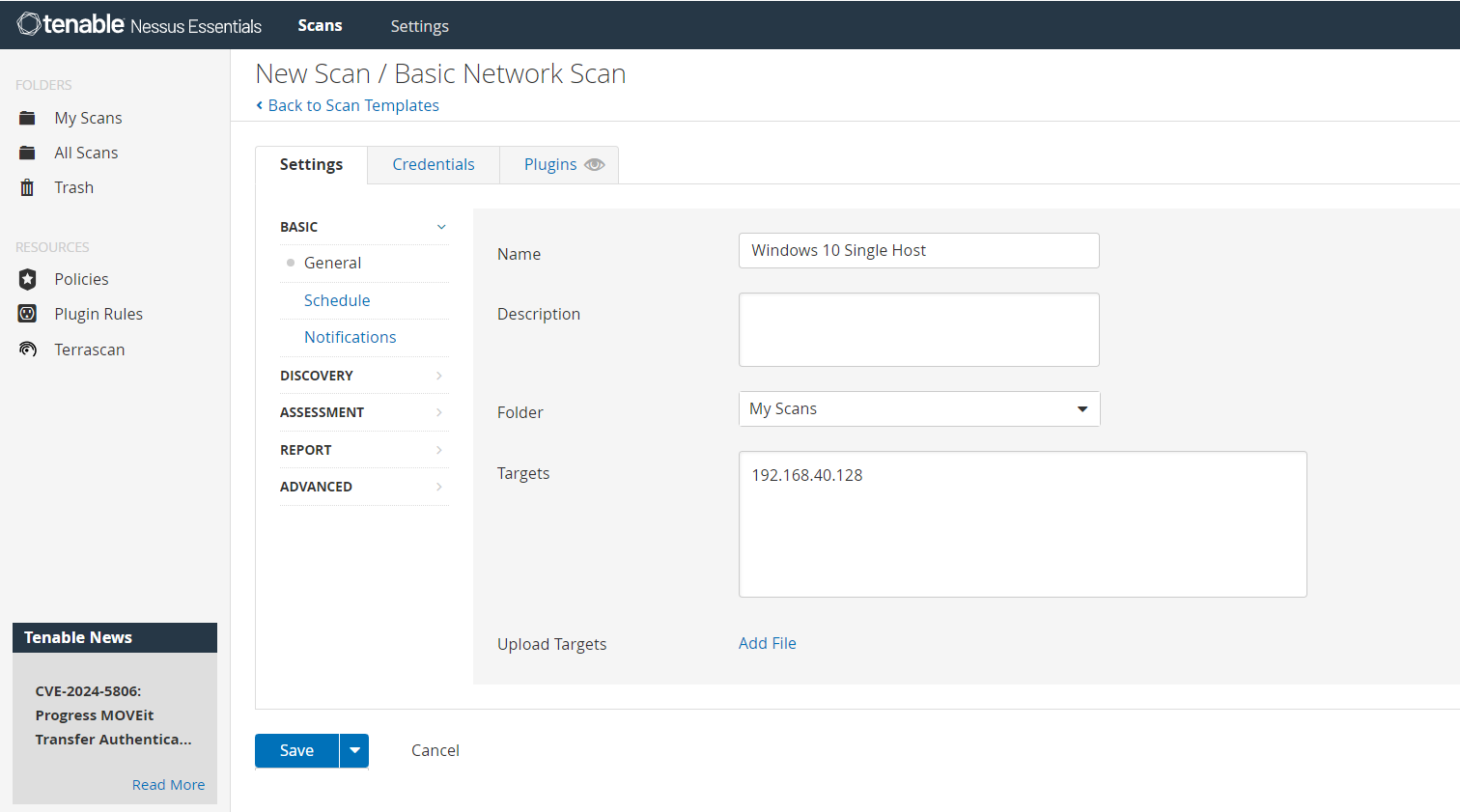Open Trash in sidebar

tap(73, 187)
